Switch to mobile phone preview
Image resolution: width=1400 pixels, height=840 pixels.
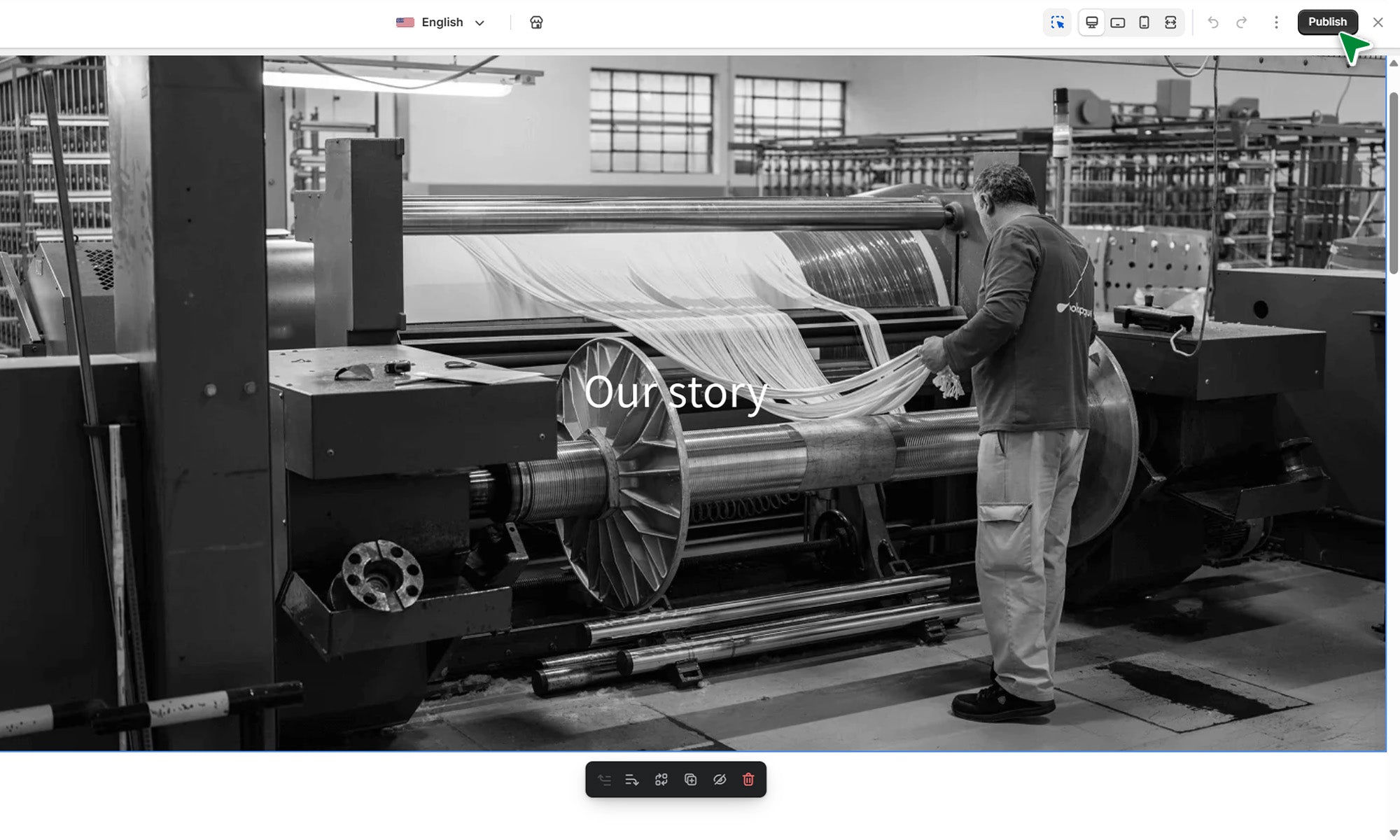pos(1144,22)
